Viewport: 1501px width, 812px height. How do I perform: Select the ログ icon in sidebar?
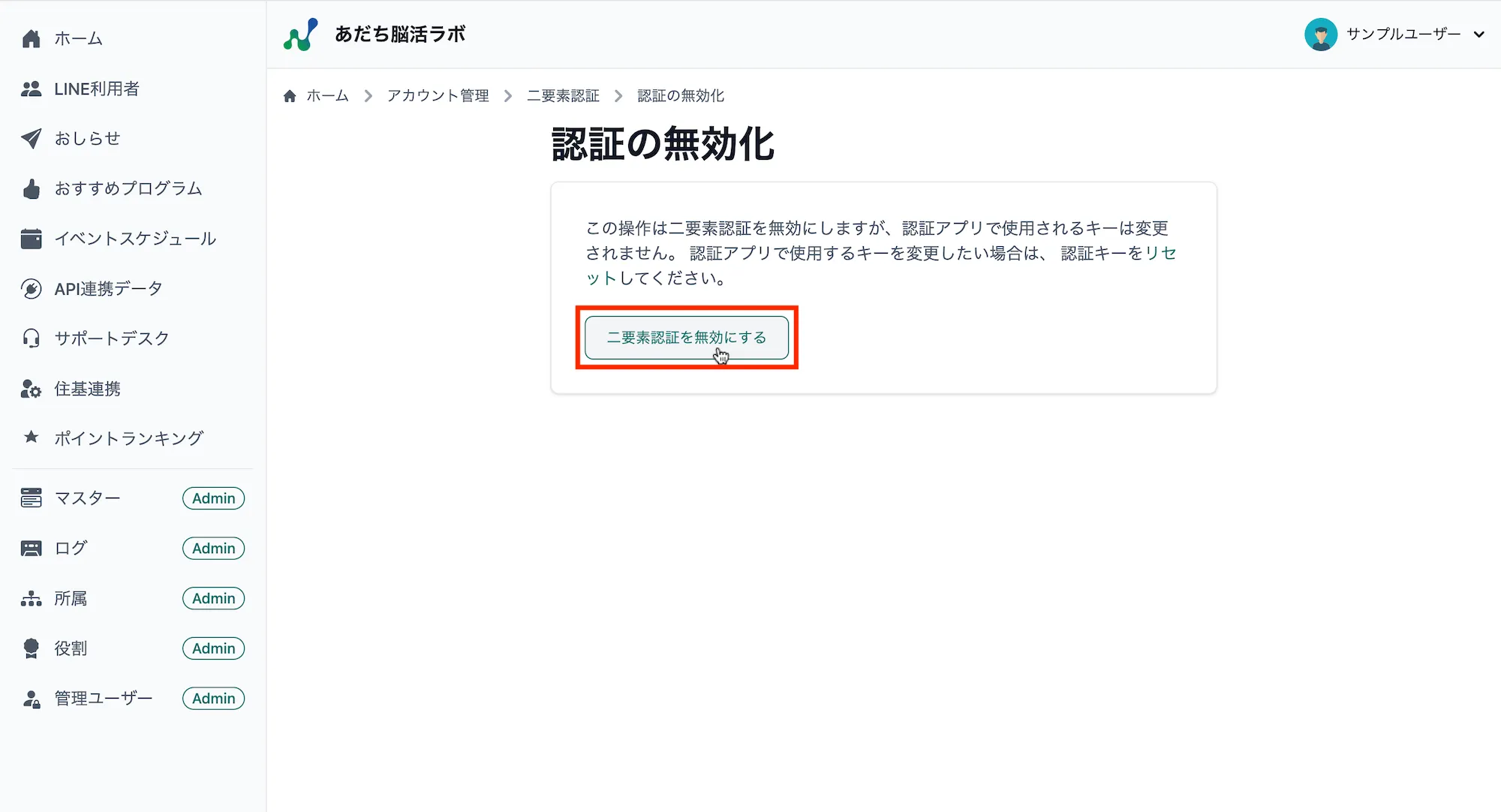(x=31, y=548)
